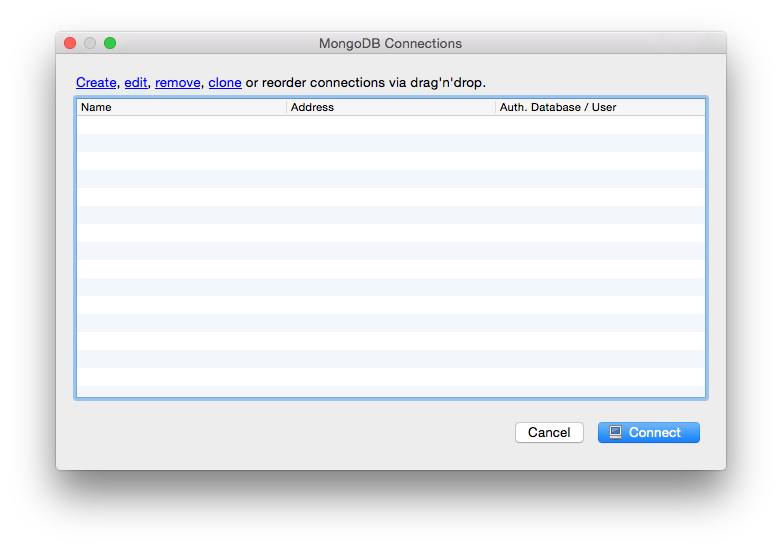Click the divider between Name and Address columns
This screenshot has height=550, width=782.
286,107
